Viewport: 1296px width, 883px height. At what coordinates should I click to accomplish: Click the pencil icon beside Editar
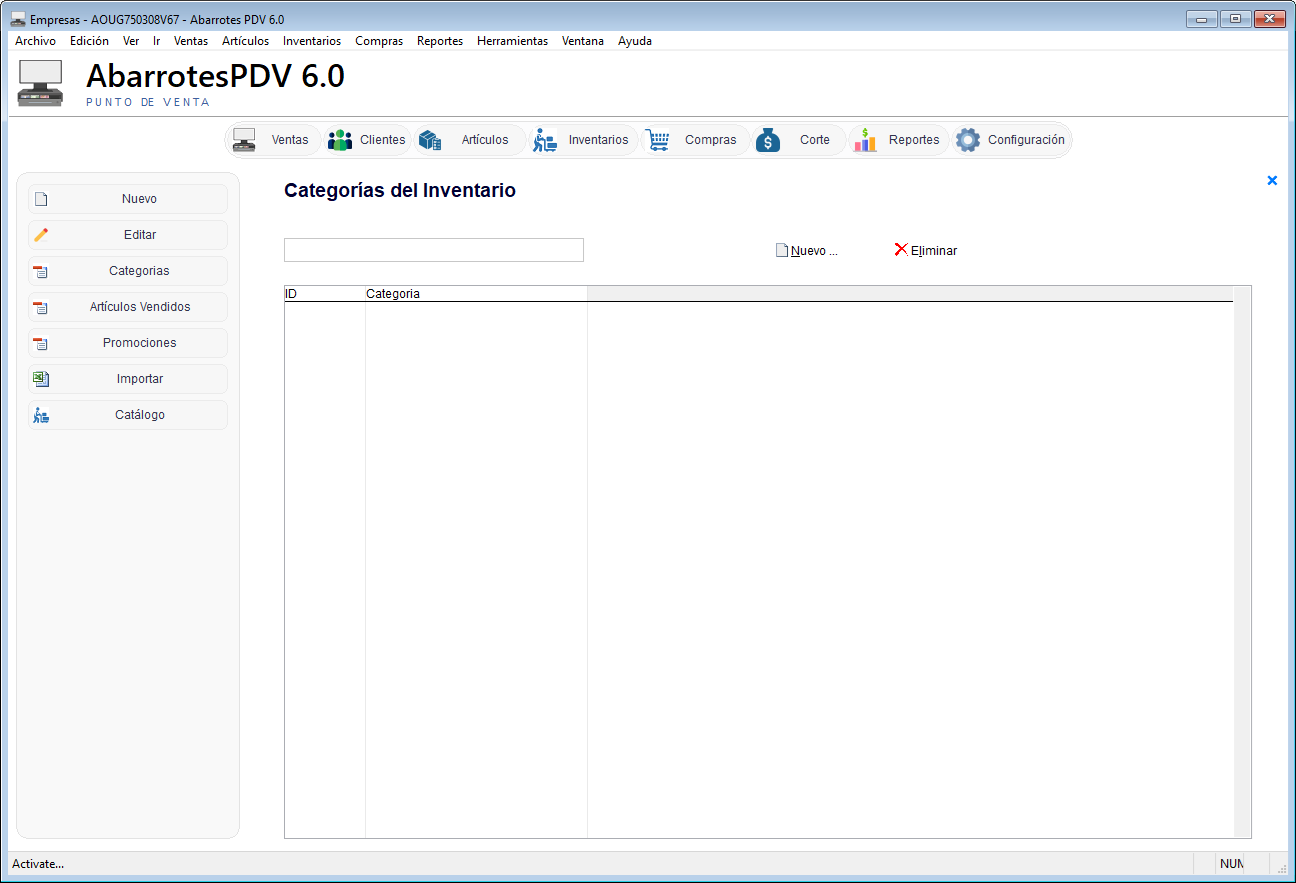[41, 235]
